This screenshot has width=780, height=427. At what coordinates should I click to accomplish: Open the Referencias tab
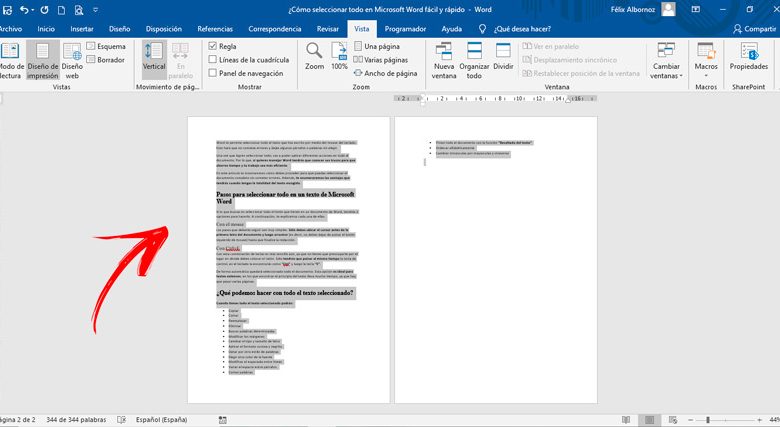coord(215,29)
